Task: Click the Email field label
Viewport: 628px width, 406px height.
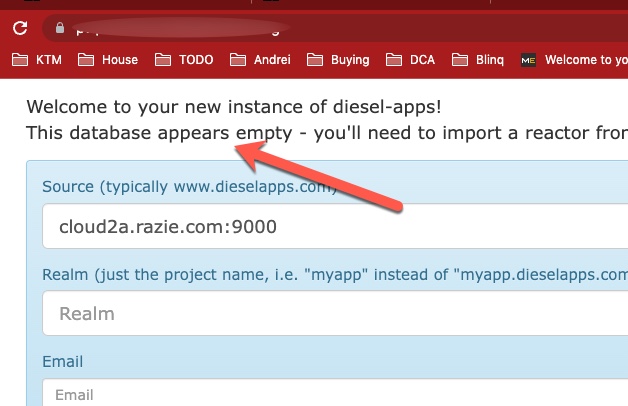Action: click(63, 361)
